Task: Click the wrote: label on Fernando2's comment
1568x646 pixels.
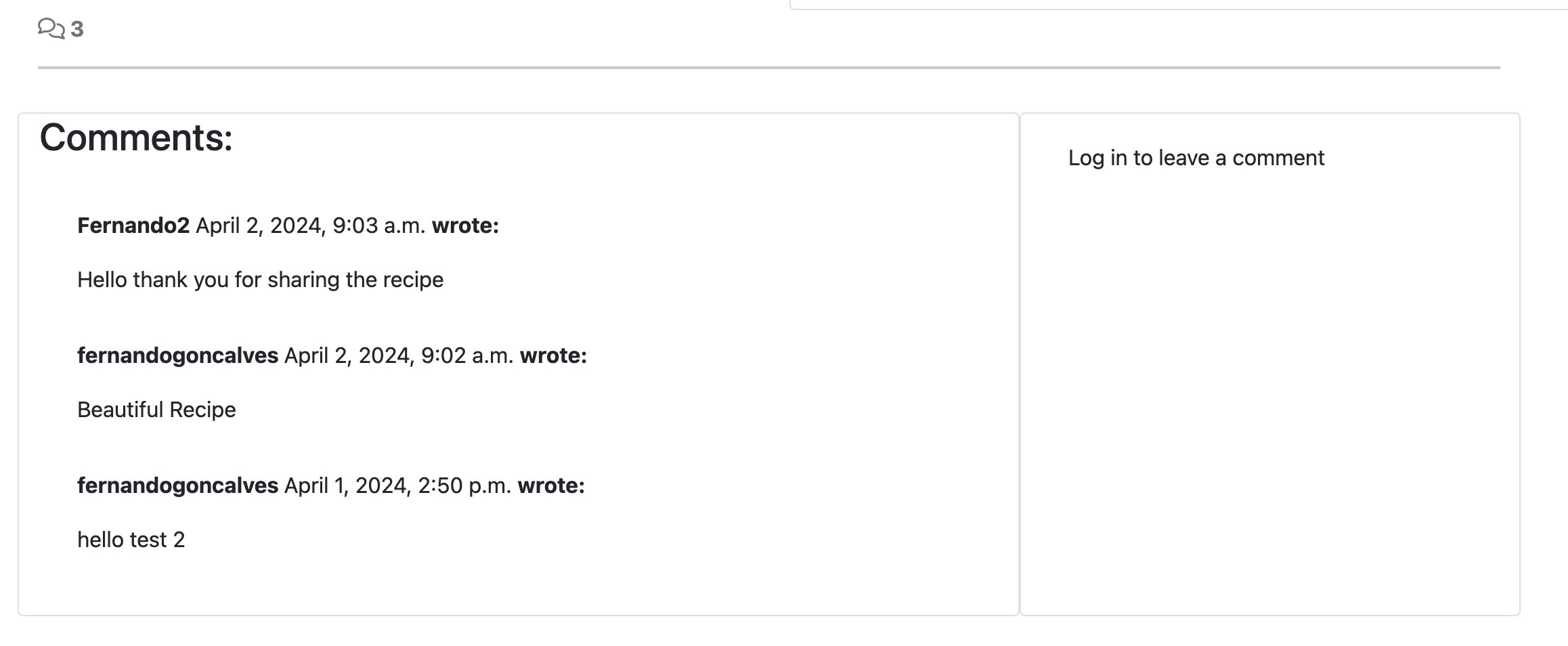Action: pos(467,226)
